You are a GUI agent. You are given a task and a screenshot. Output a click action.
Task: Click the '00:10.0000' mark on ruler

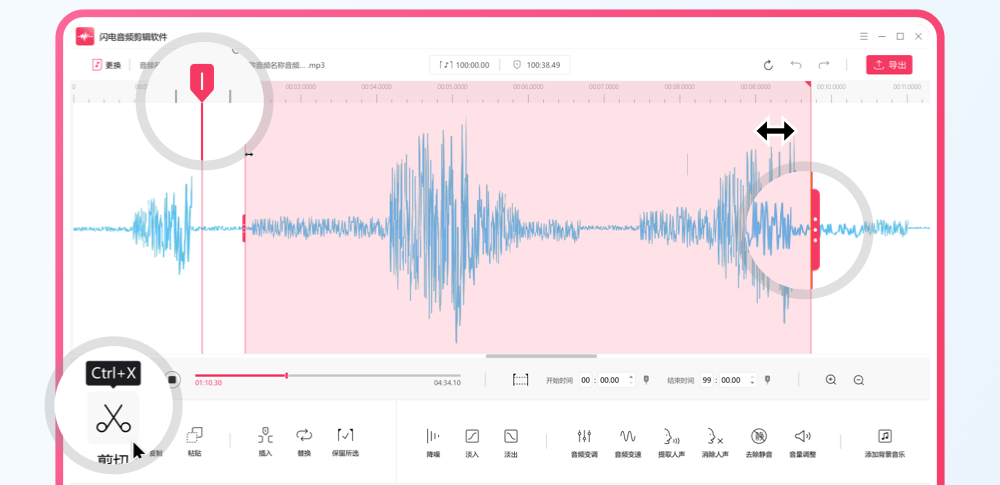832,86
